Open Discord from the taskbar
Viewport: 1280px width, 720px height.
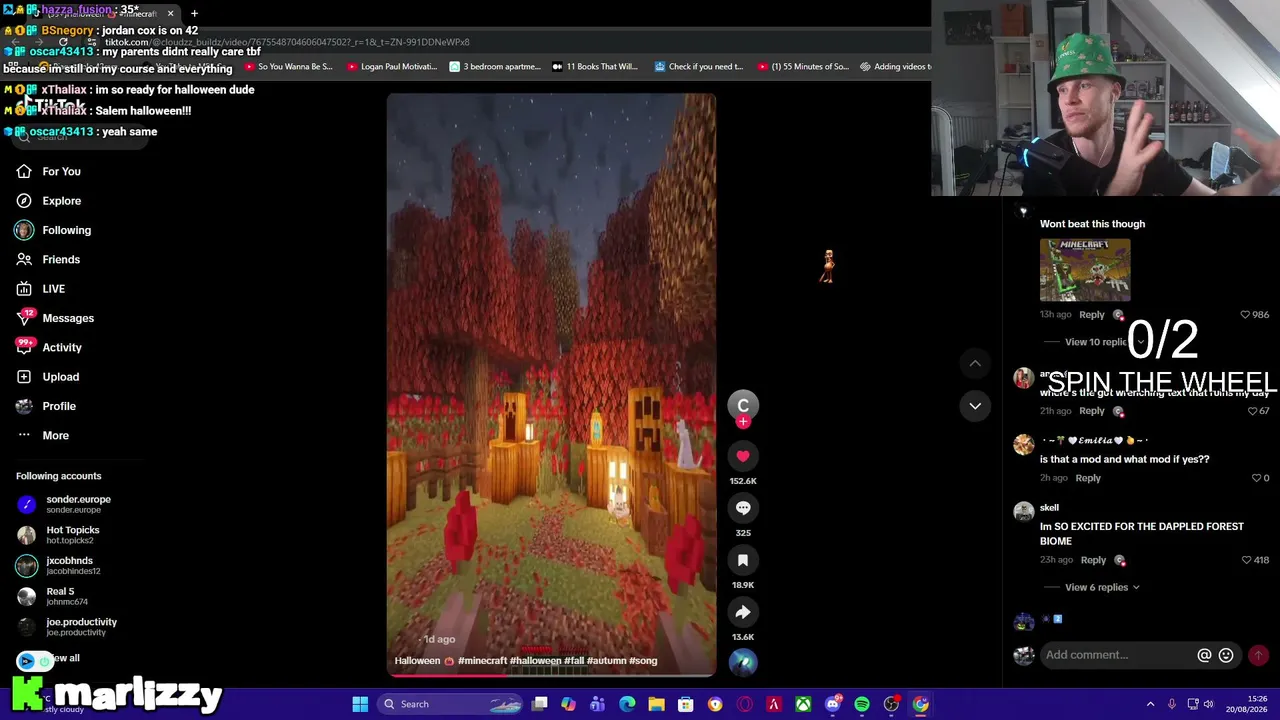pos(833,704)
